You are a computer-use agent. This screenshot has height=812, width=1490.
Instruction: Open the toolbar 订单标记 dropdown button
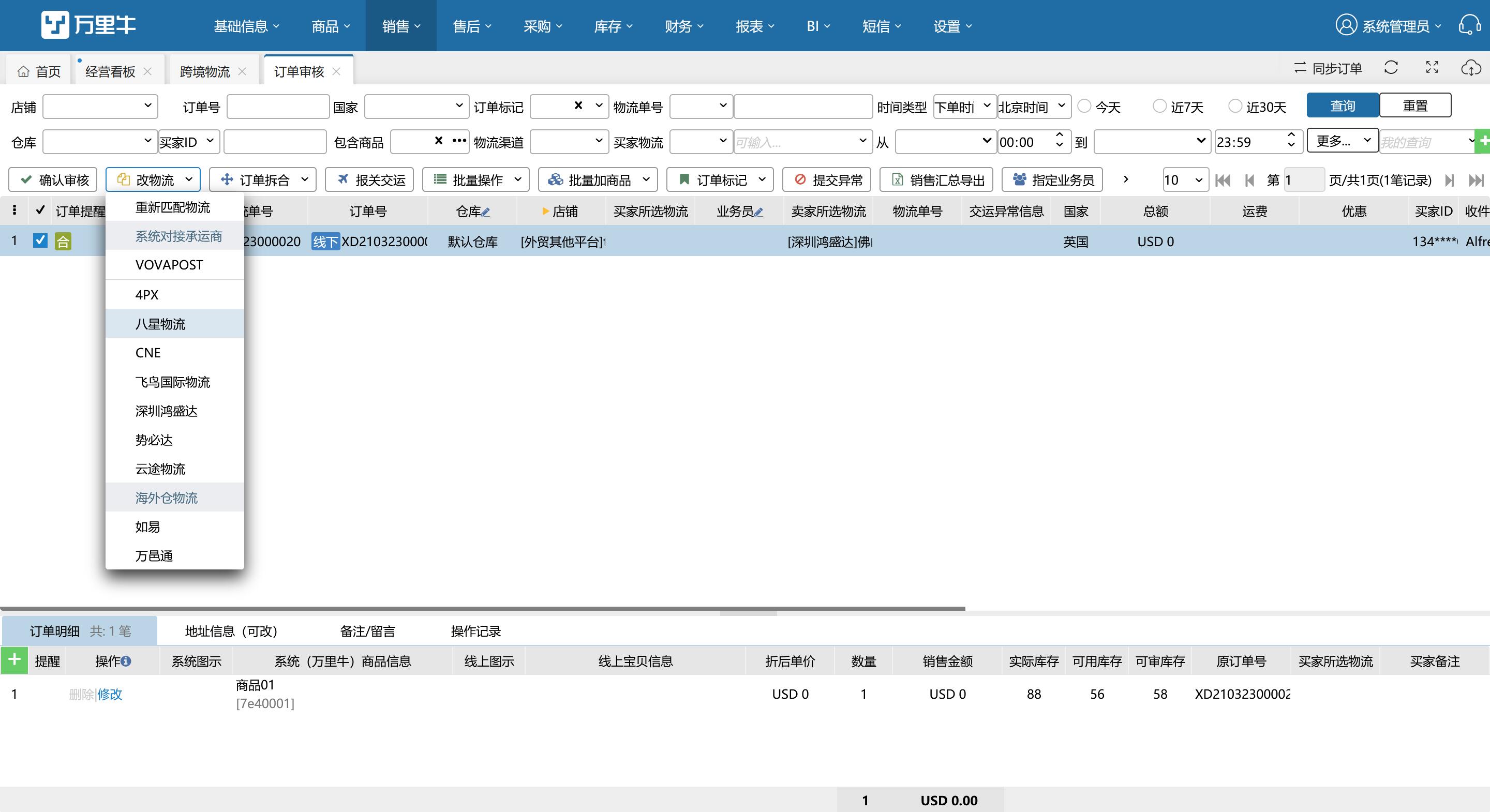pos(720,180)
